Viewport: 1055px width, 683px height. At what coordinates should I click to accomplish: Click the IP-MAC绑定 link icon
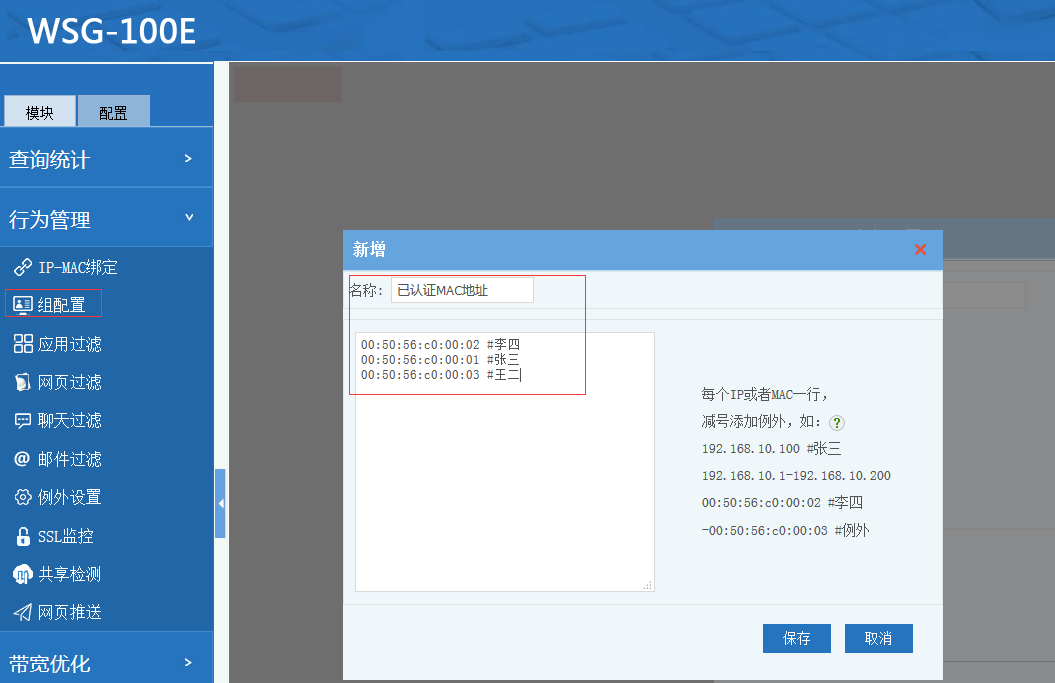[22, 267]
